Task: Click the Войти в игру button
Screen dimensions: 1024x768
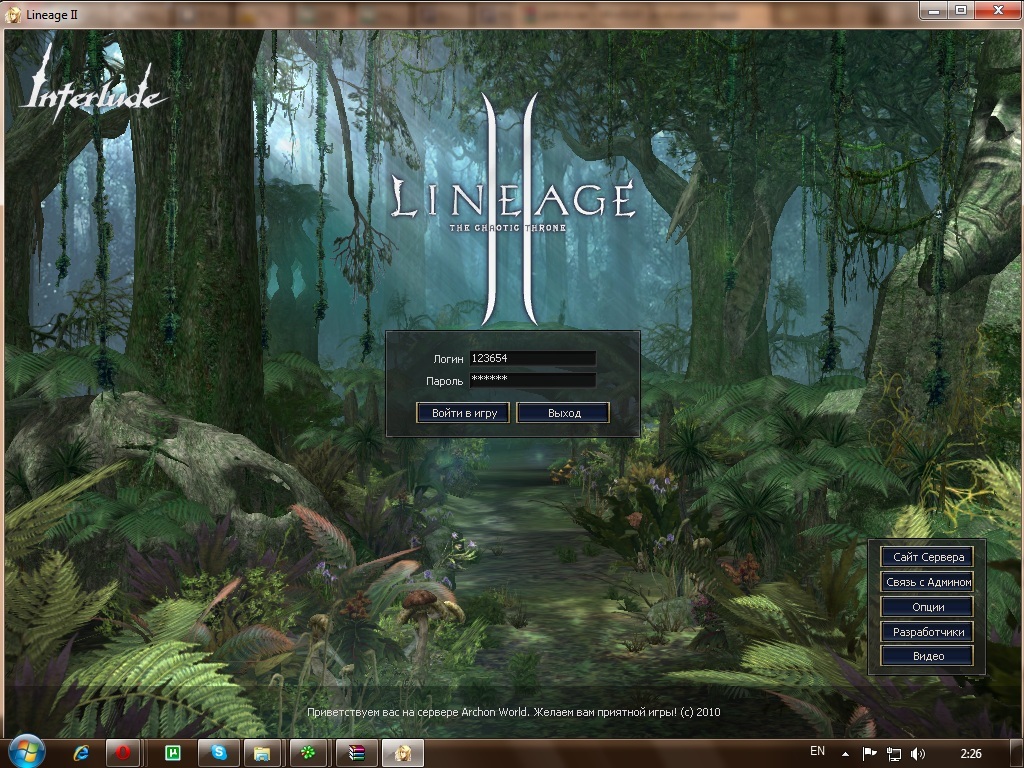Action: 463,413
